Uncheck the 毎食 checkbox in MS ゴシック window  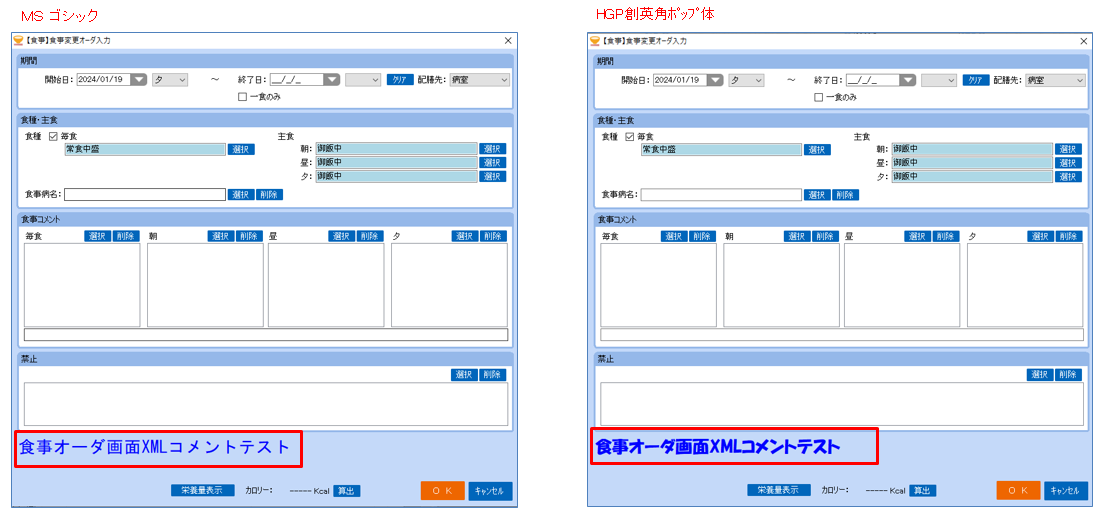[x=52, y=136]
